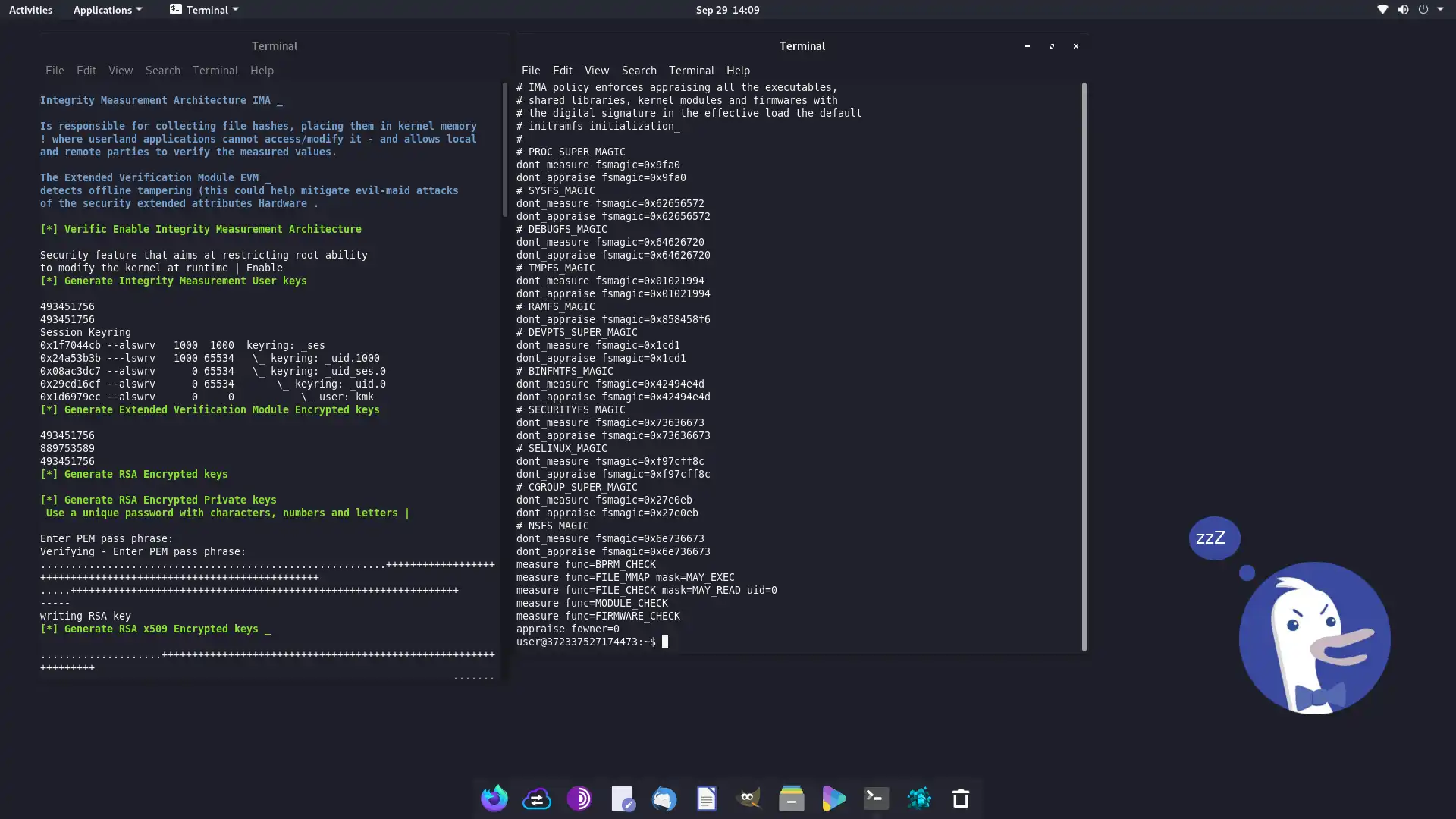
Task: Open GIMP image editor from the dock
Action: pos(748,799)
